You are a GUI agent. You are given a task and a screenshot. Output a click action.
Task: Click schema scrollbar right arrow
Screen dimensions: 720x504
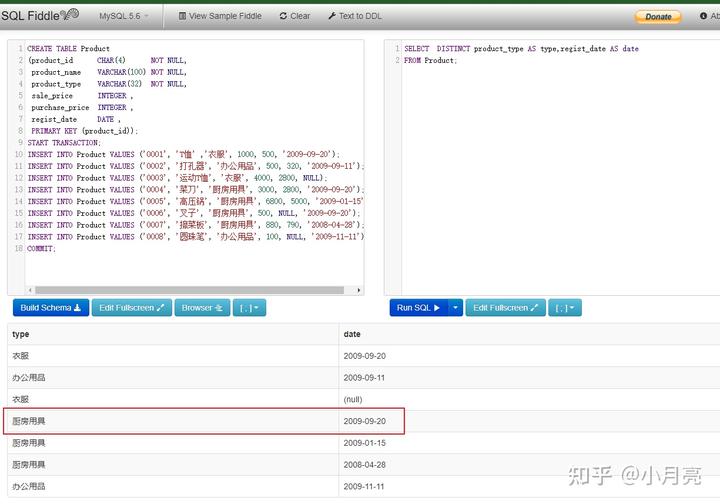pos(359,290)
